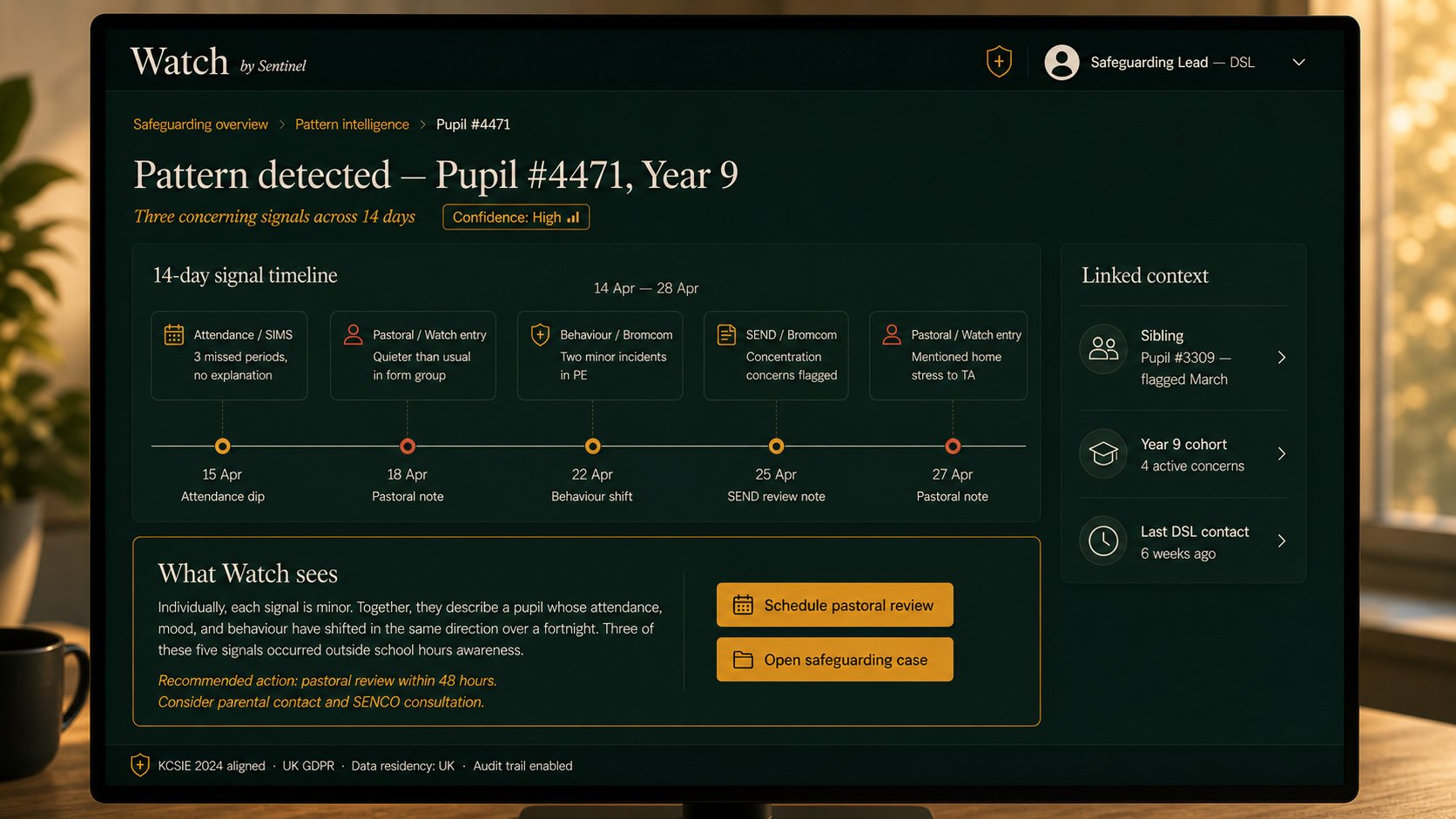
Task: Click the calendar icon on Schedule pastoral review
Action: (743, 605)
